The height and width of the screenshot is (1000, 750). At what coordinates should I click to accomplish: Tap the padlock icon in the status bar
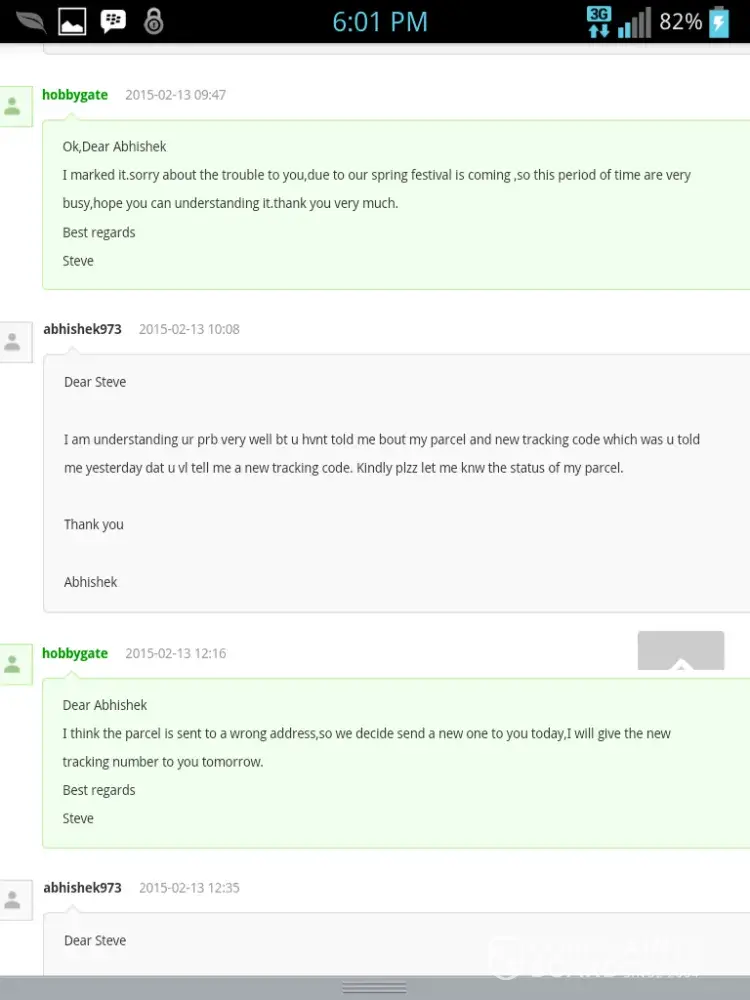point(153,20)
